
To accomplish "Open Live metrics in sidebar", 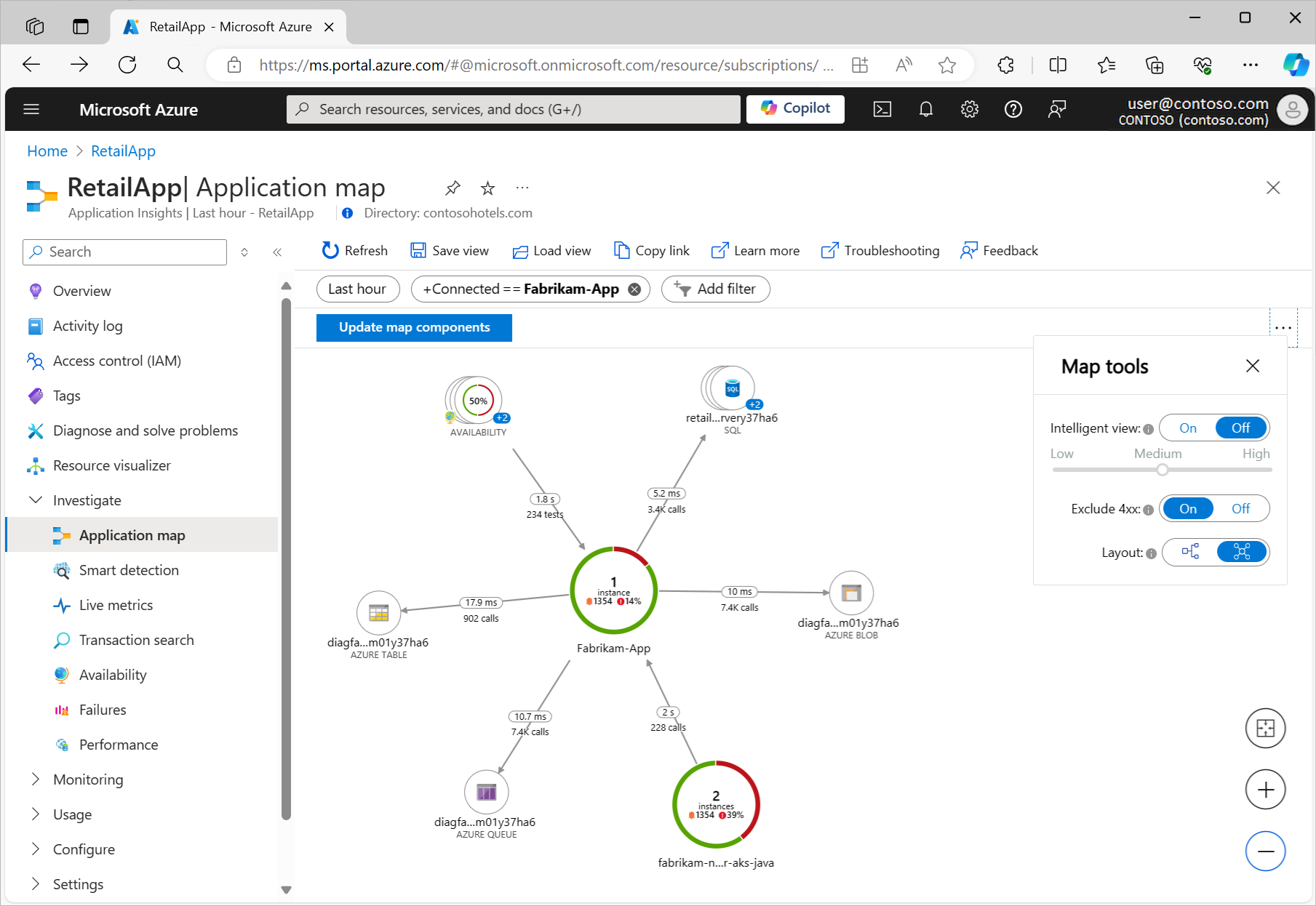I will click(x=116, y=605).
